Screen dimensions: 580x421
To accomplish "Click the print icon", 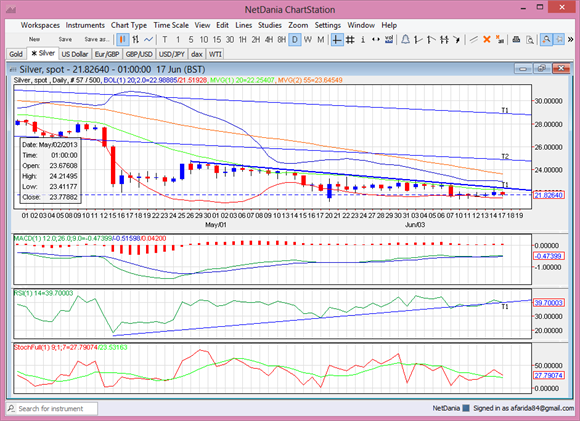I will point(516,39).
